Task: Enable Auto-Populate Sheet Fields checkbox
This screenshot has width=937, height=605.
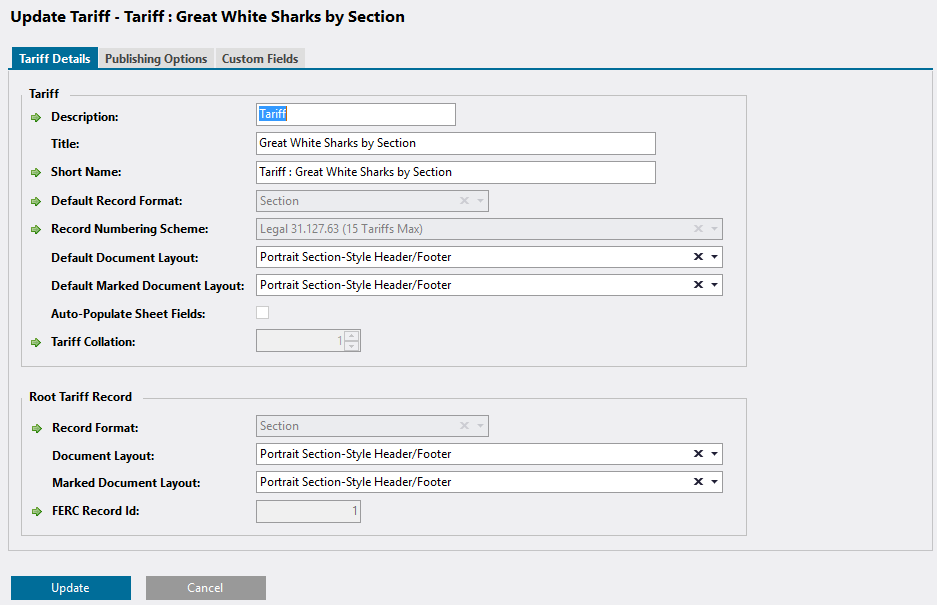Action: pyautogui.click(x=263, y=313)
